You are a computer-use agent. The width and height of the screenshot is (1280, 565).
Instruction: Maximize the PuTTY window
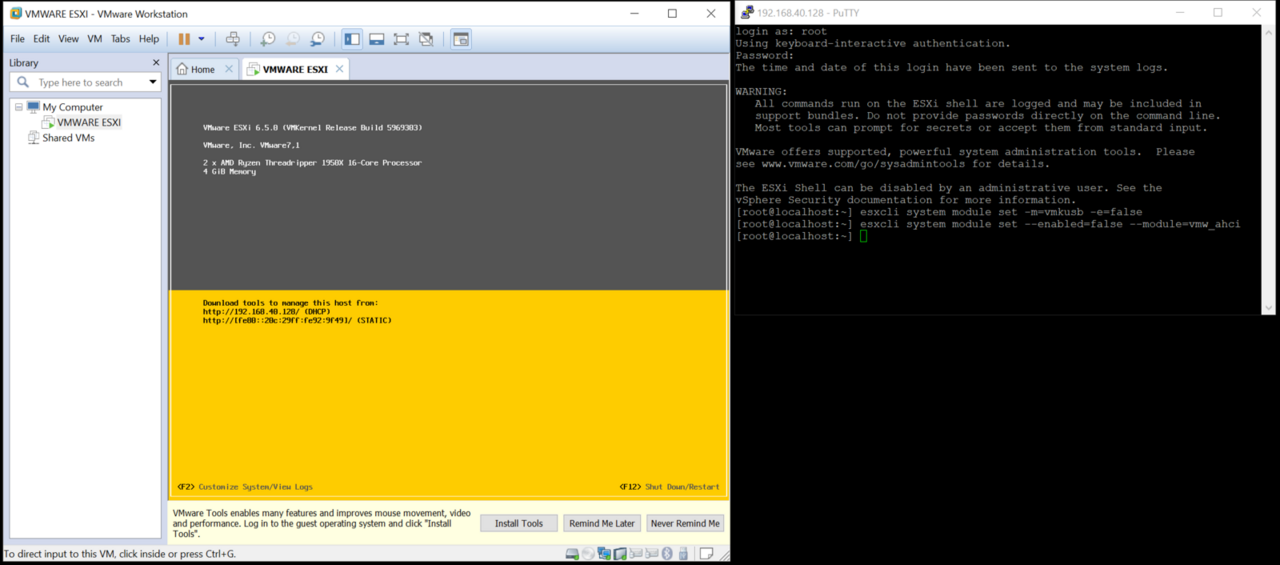(x=1218, y=13)
